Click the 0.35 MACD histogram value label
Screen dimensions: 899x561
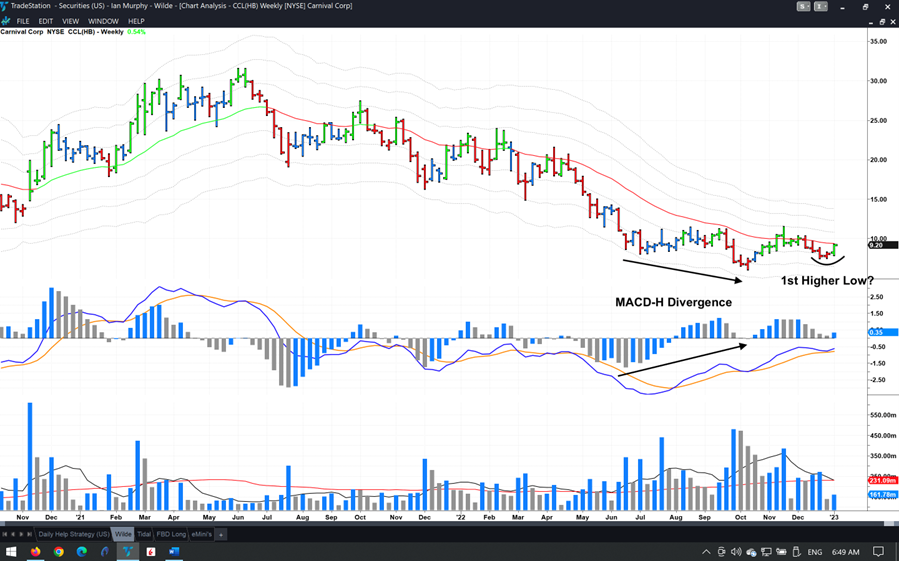click(x=883, y=332)
